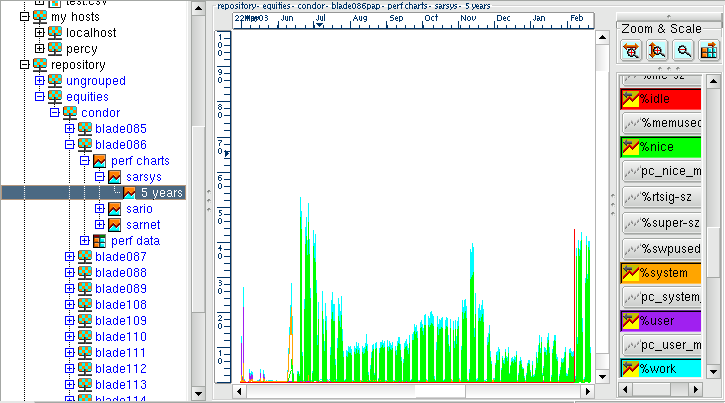Expand the sarnet chart node

99,225
